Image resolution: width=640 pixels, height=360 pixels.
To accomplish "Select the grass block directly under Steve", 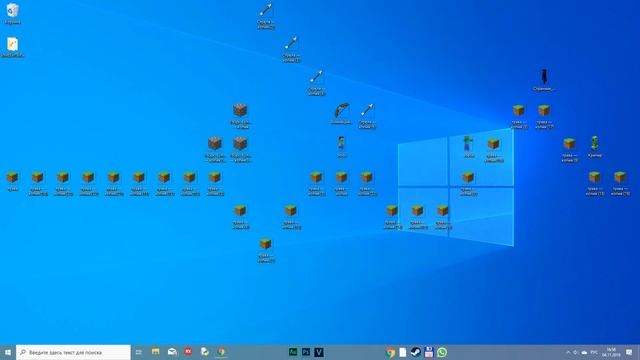I will coord(342,182).
